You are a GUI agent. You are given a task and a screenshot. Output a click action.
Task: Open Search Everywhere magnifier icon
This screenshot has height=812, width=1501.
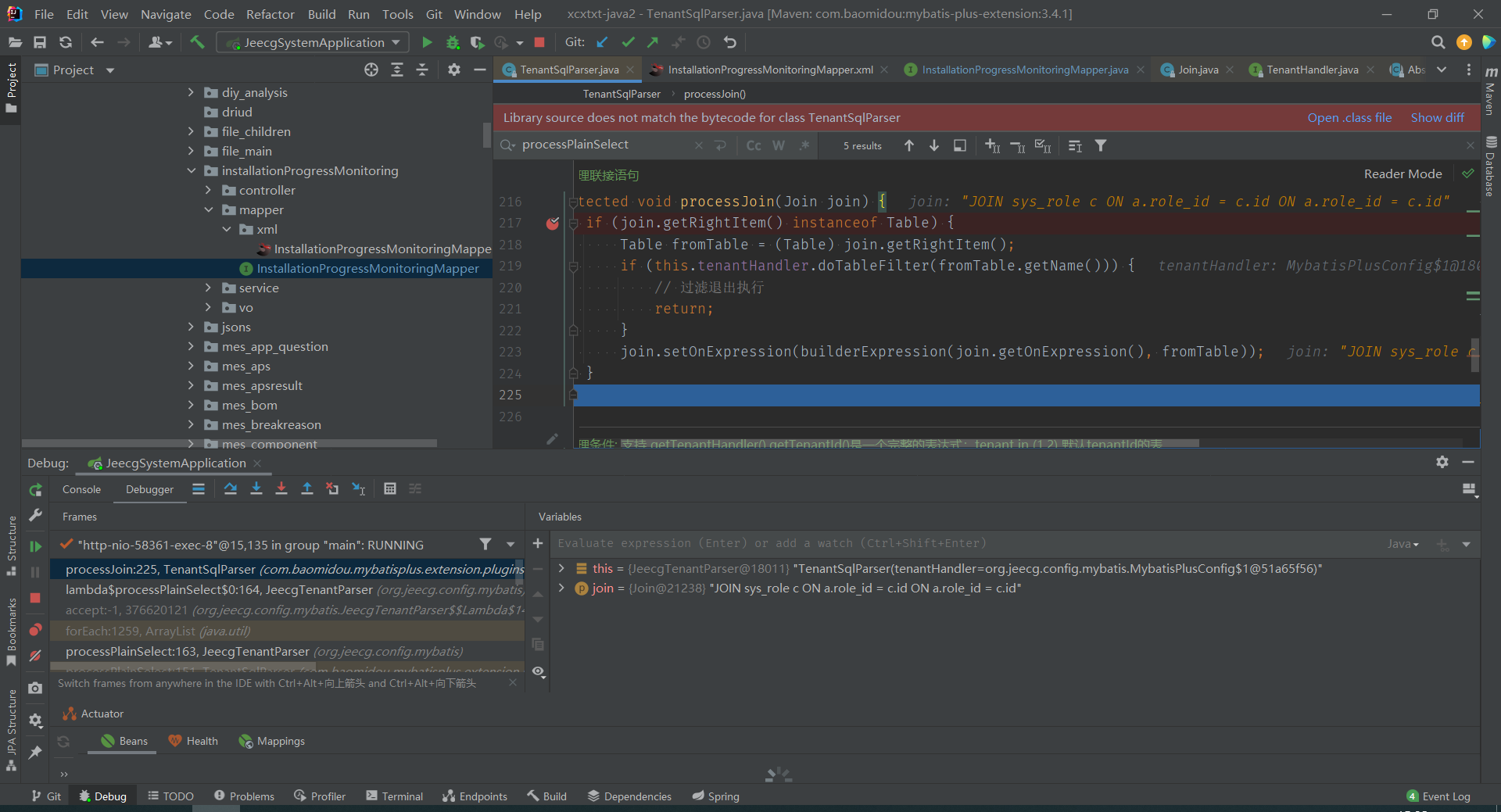[1438, 42]
